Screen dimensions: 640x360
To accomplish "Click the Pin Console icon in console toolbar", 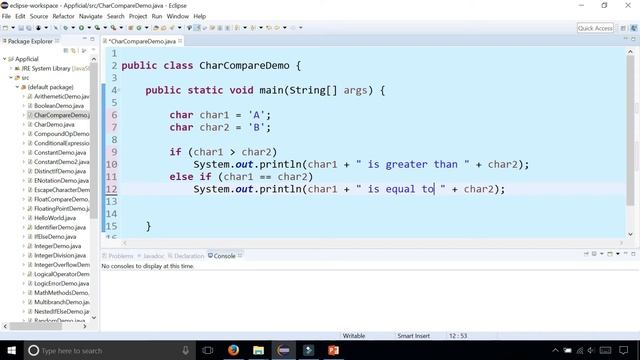I will tap(587, 254).
